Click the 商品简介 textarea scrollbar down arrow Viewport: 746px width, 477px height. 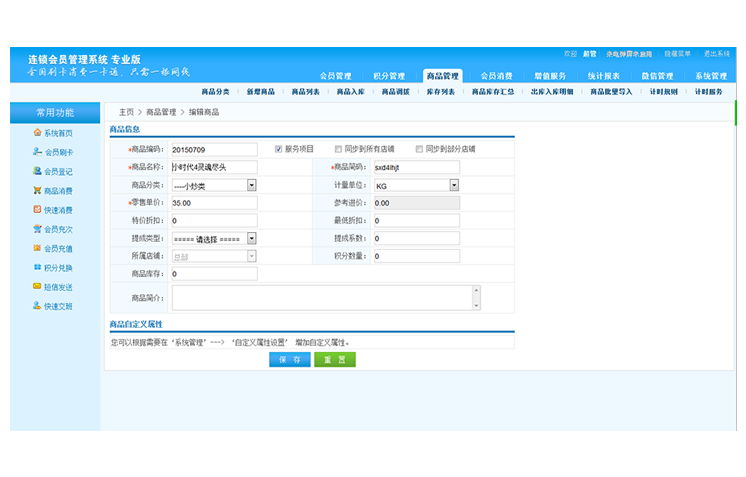(476, 304)
